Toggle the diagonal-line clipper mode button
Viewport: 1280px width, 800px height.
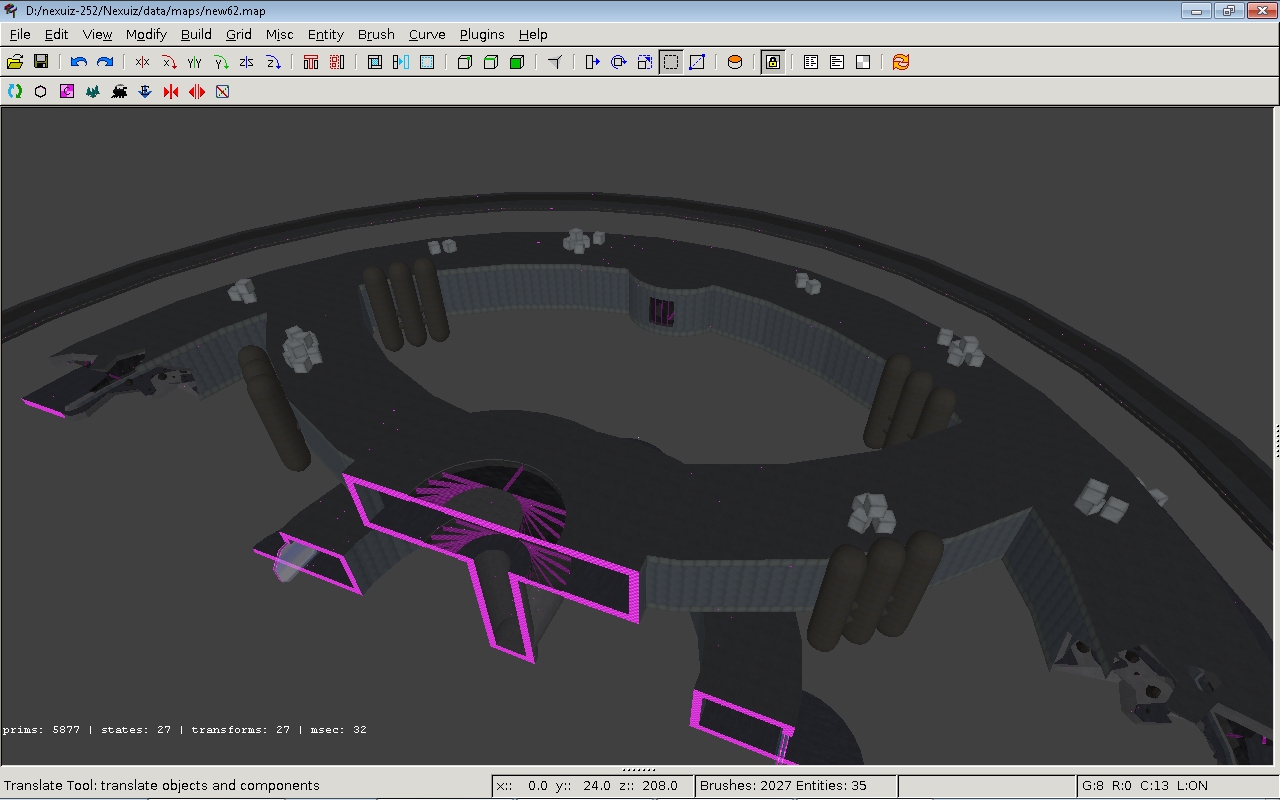[x=697, y=62]
